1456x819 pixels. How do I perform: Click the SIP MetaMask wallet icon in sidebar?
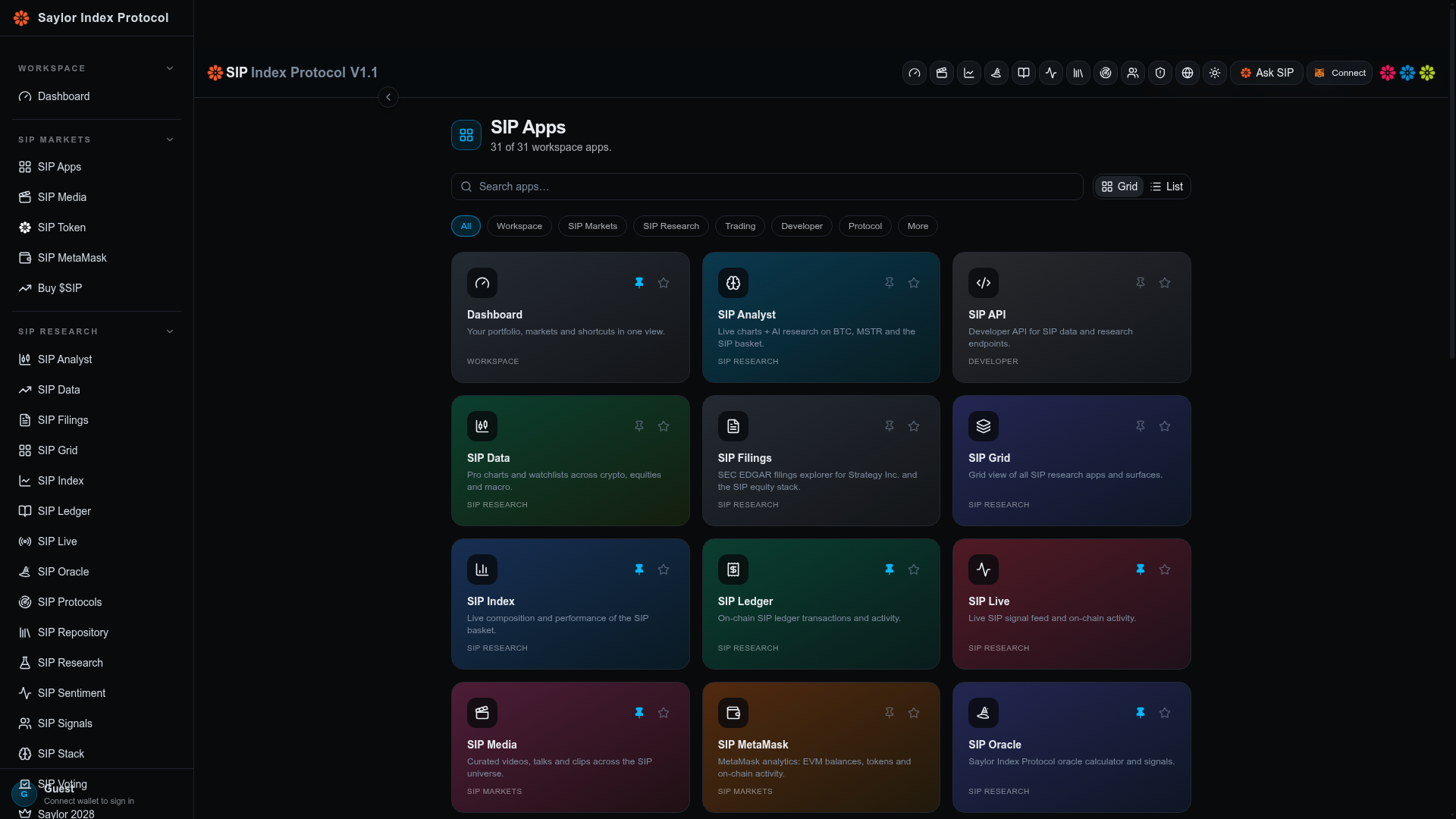[x=25, y=258]
